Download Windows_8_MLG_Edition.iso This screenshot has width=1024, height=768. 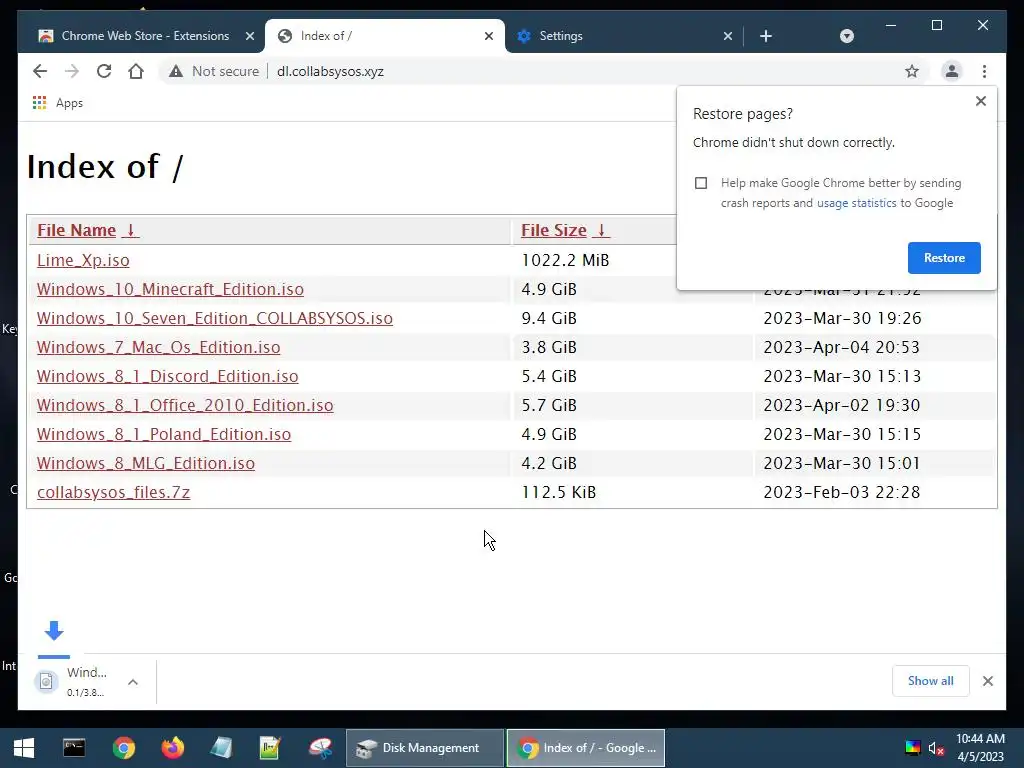click(x=146, y=463)
